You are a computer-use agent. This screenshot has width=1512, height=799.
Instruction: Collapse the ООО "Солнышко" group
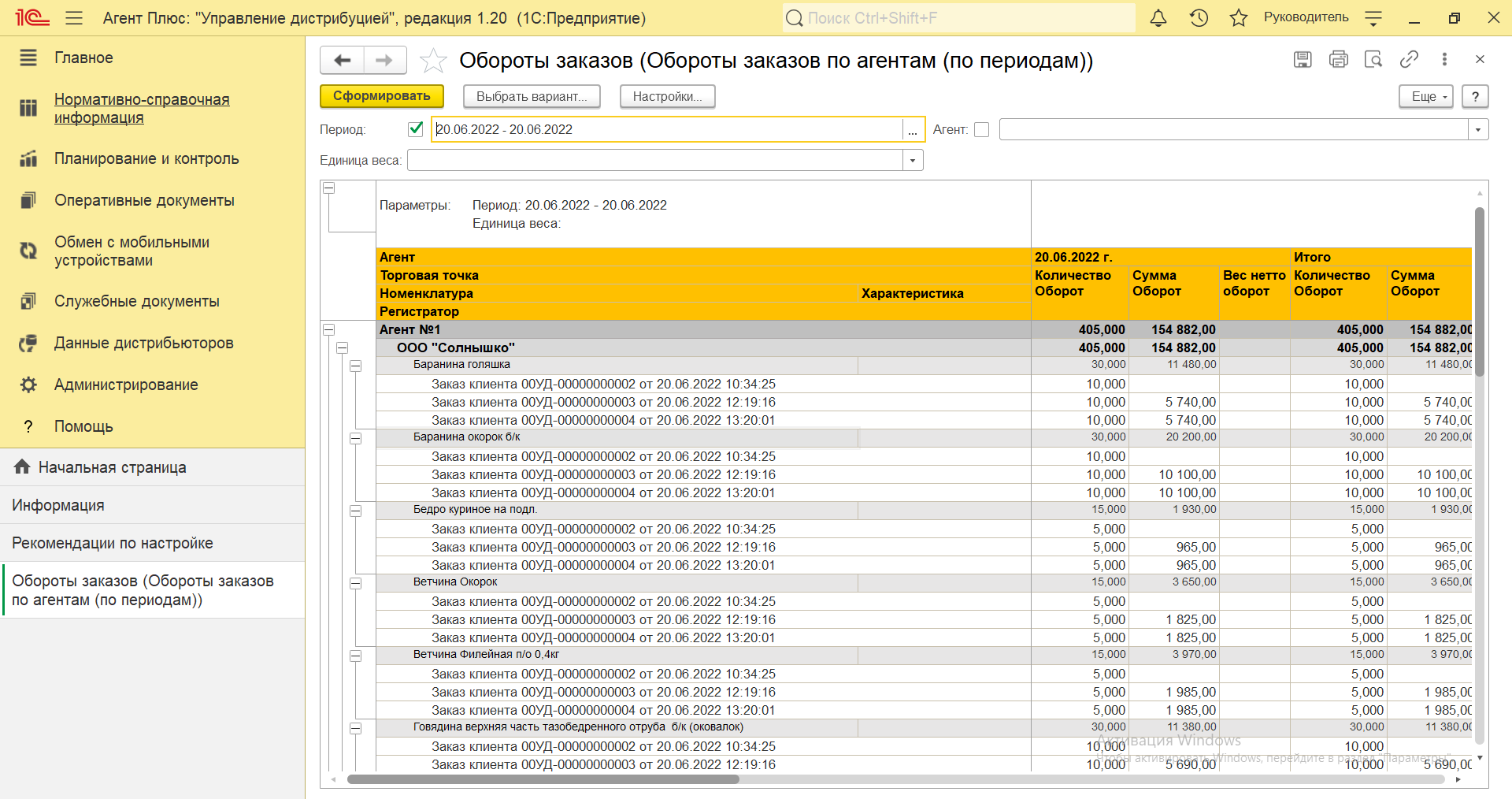(342, 347)
